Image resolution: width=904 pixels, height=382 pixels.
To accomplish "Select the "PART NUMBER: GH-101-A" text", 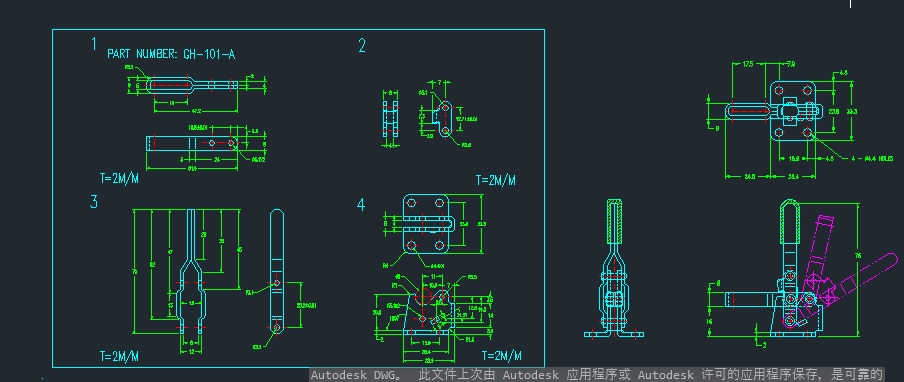I will tap(171, 54).
